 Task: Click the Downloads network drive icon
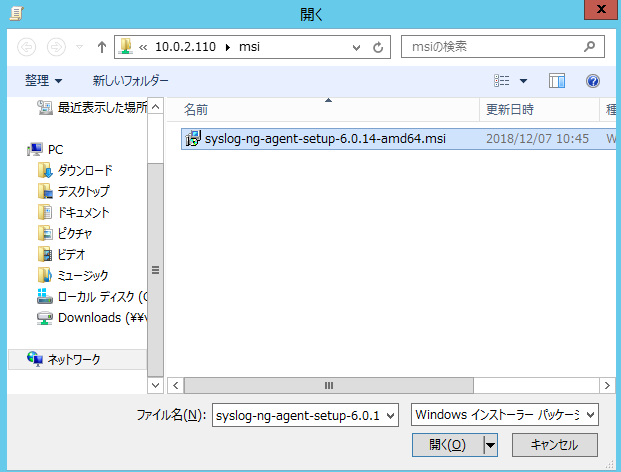tap(45, 318)
